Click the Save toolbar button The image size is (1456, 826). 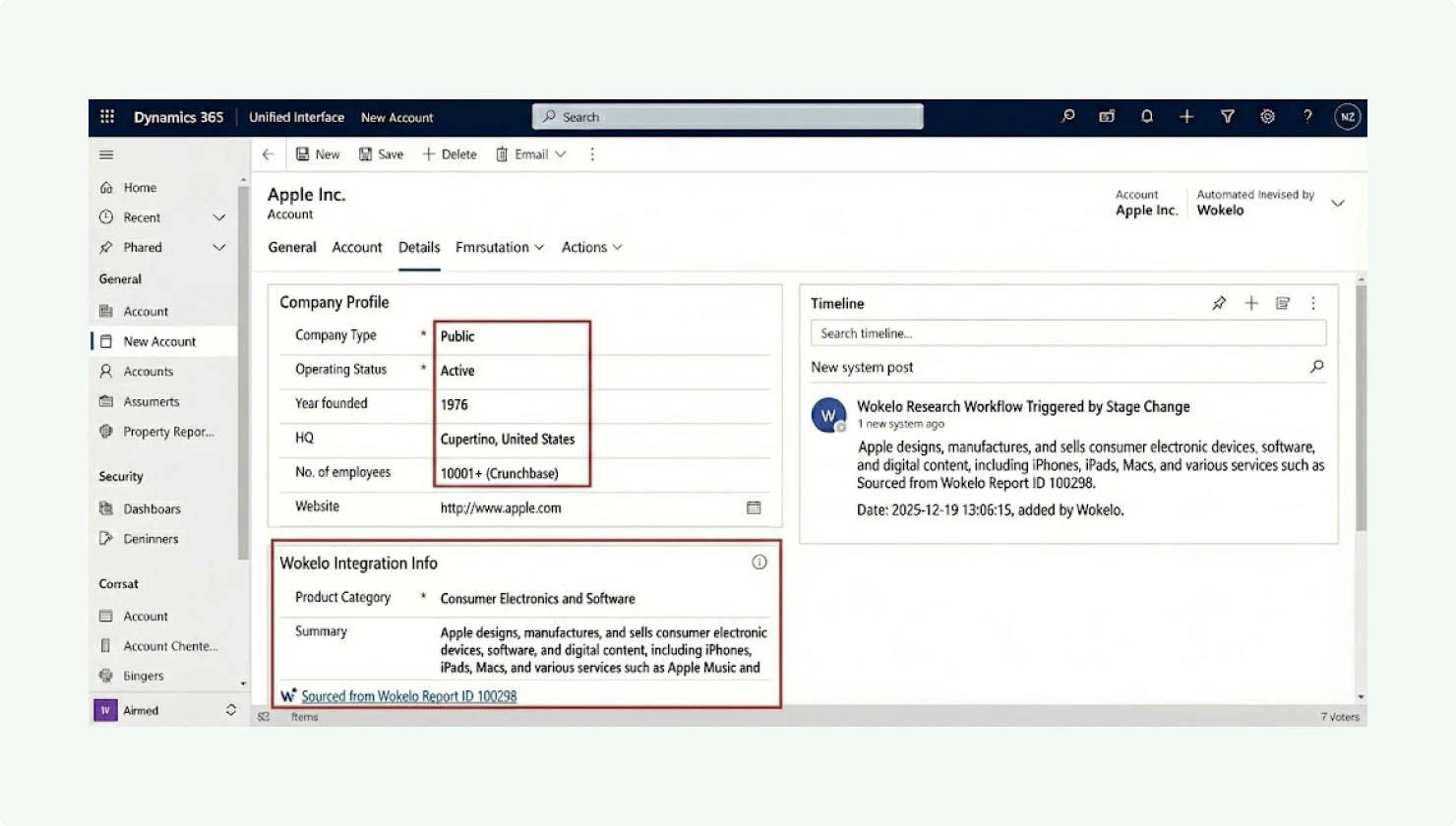coord(381,154)
